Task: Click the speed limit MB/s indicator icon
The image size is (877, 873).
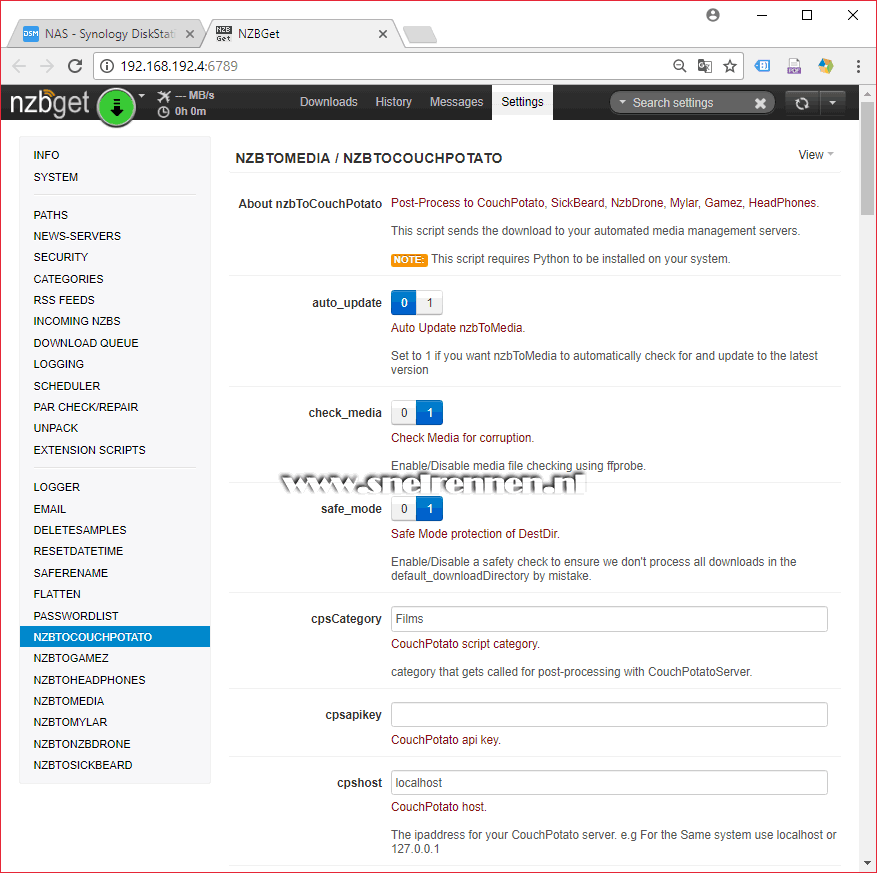Action: (x=163, y=96)
